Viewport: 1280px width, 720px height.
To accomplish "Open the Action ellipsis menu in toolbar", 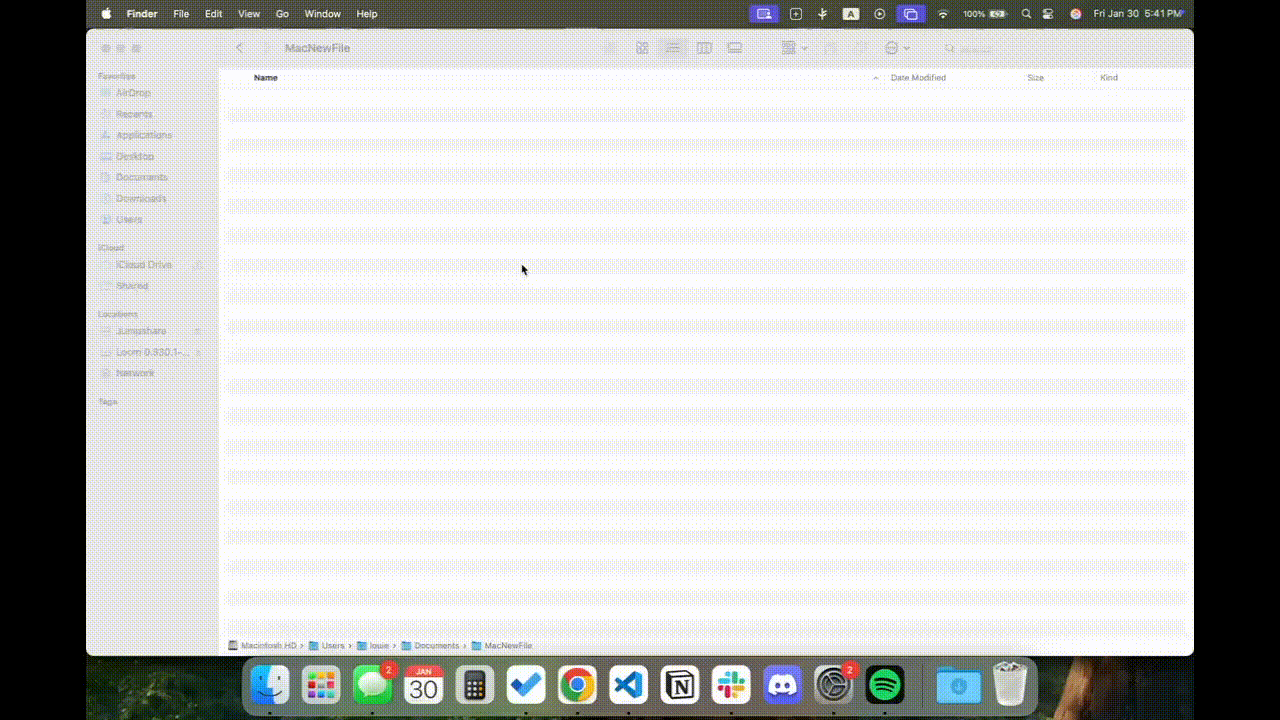I will tap(897, 48).
